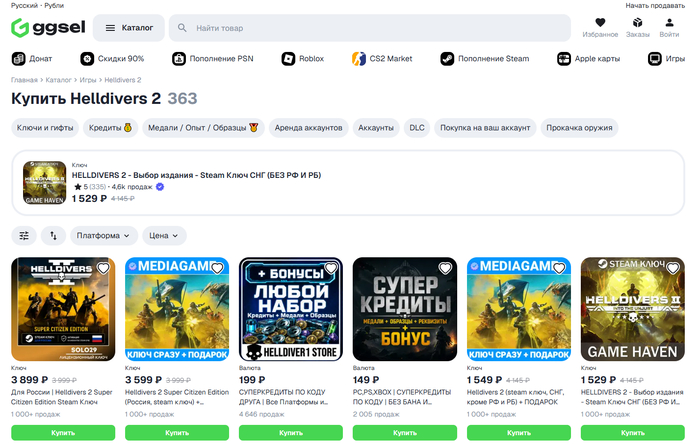700x444 pixels.
Task: Select Покупка на ваш аккаунт tab
Action: (485, 128)
